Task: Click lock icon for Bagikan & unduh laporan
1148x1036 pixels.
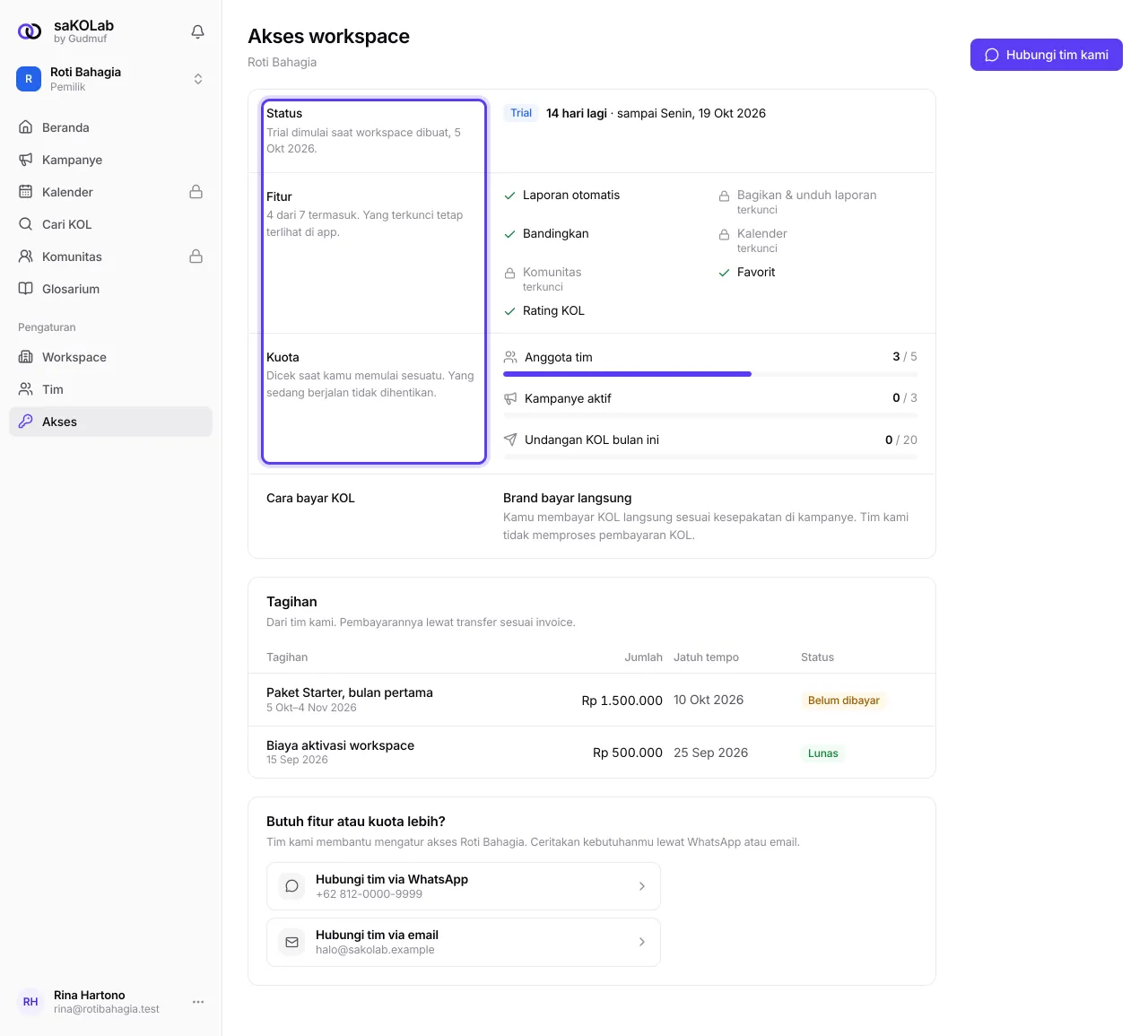Action: coord(724,196)
